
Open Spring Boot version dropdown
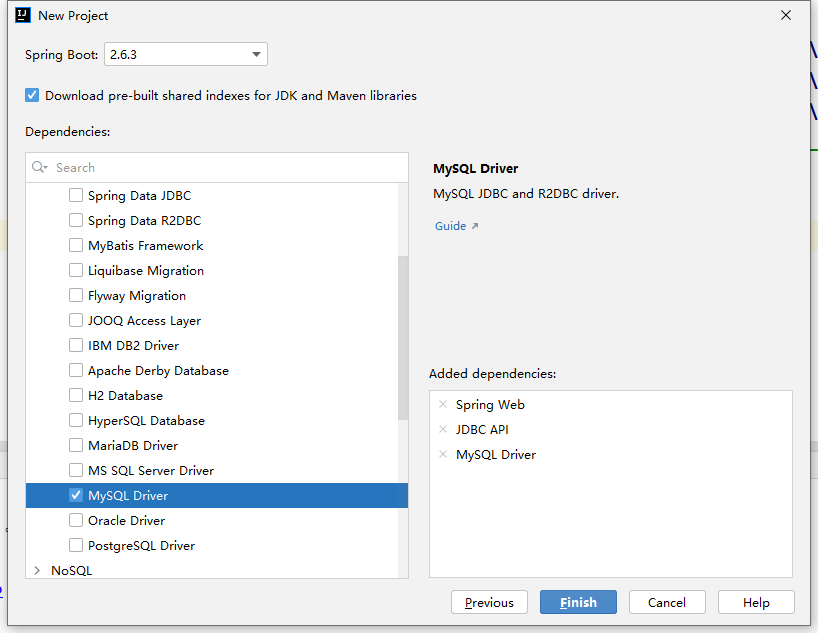[x=186, y=54]
